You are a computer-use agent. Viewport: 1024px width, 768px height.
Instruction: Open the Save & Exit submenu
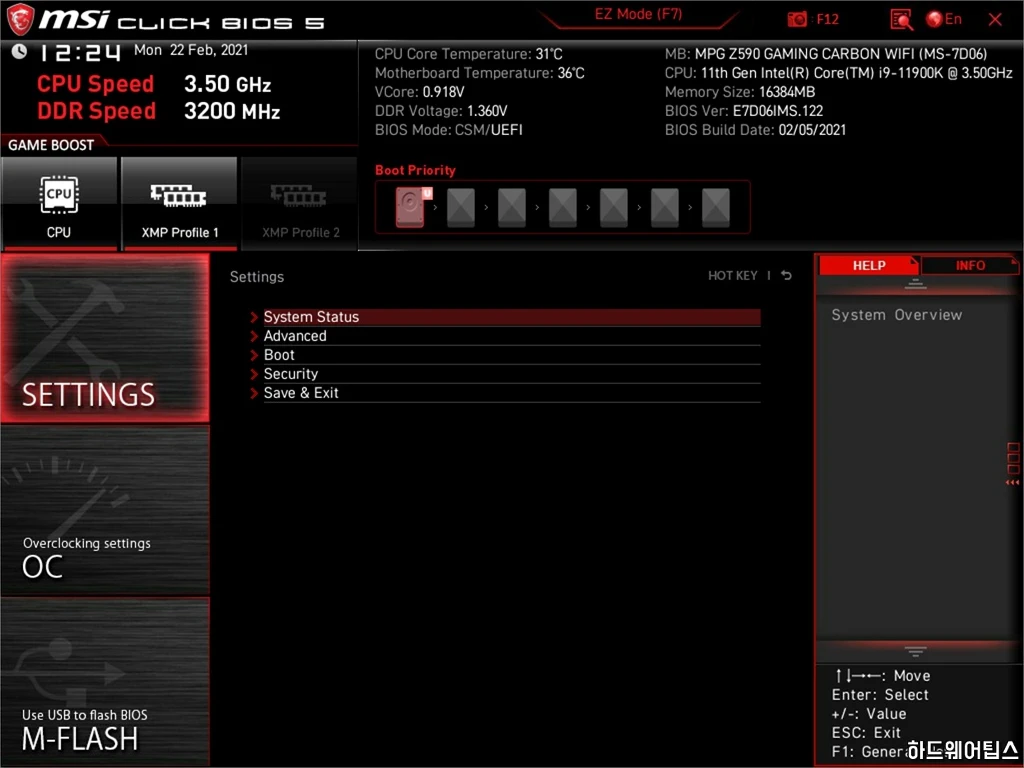coord(511,392)
